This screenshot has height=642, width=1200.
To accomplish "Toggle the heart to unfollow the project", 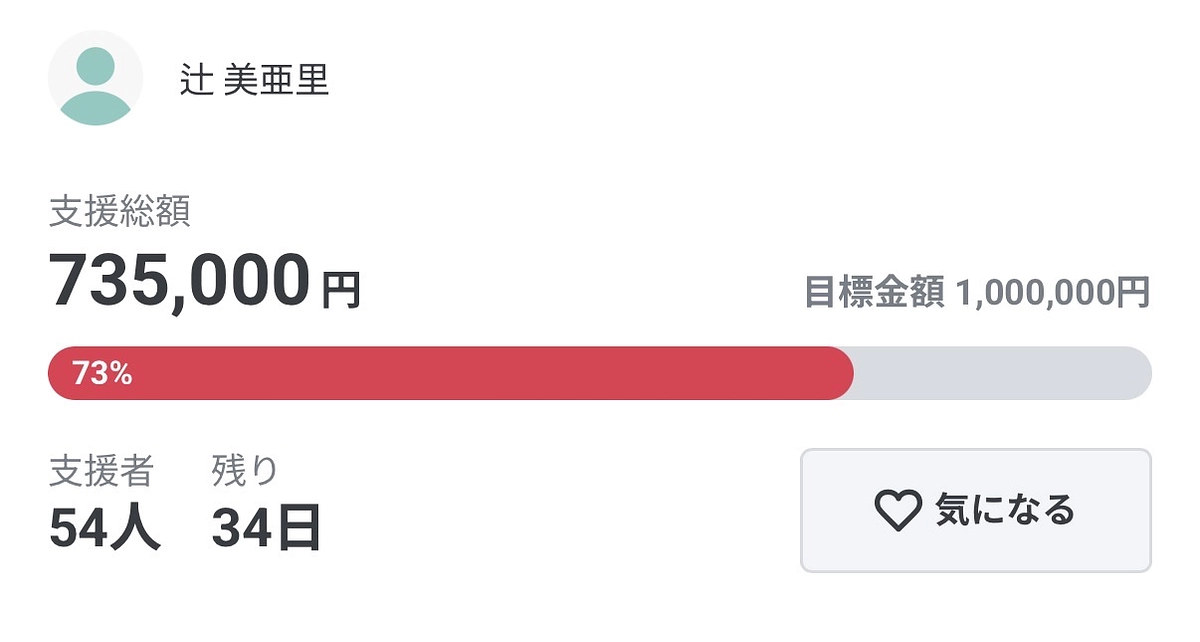I will pos(898,510).
